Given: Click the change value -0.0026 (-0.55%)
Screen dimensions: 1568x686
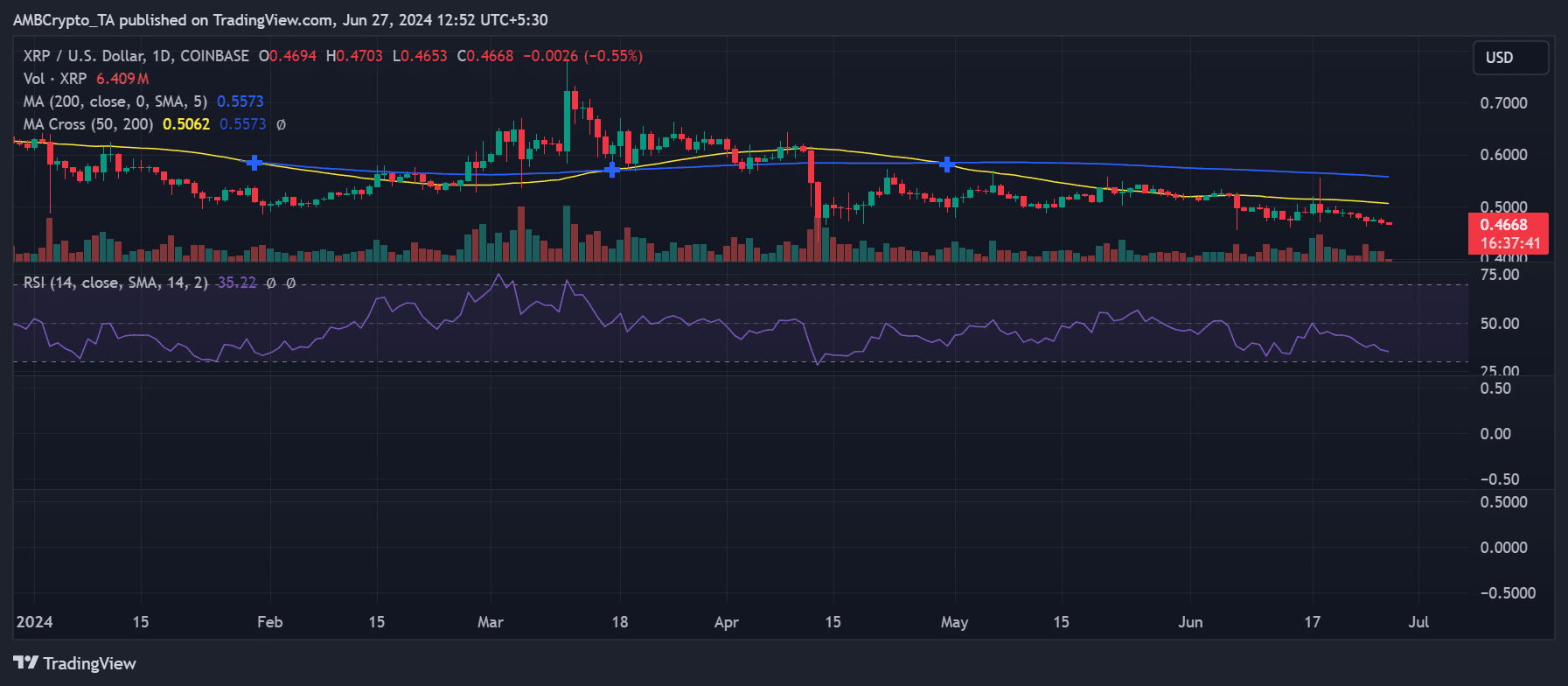Looking at the screenshot, I should (583, 56).
